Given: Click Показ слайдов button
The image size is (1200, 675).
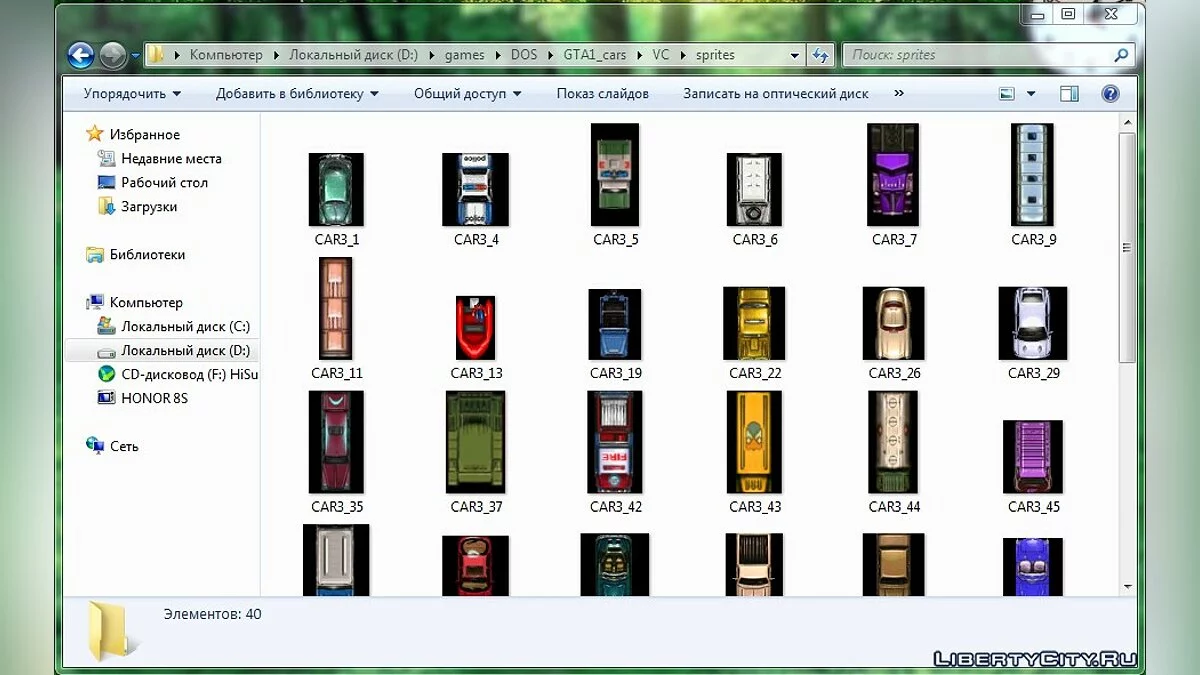Looking at the screenshot, I should [602, 94].
